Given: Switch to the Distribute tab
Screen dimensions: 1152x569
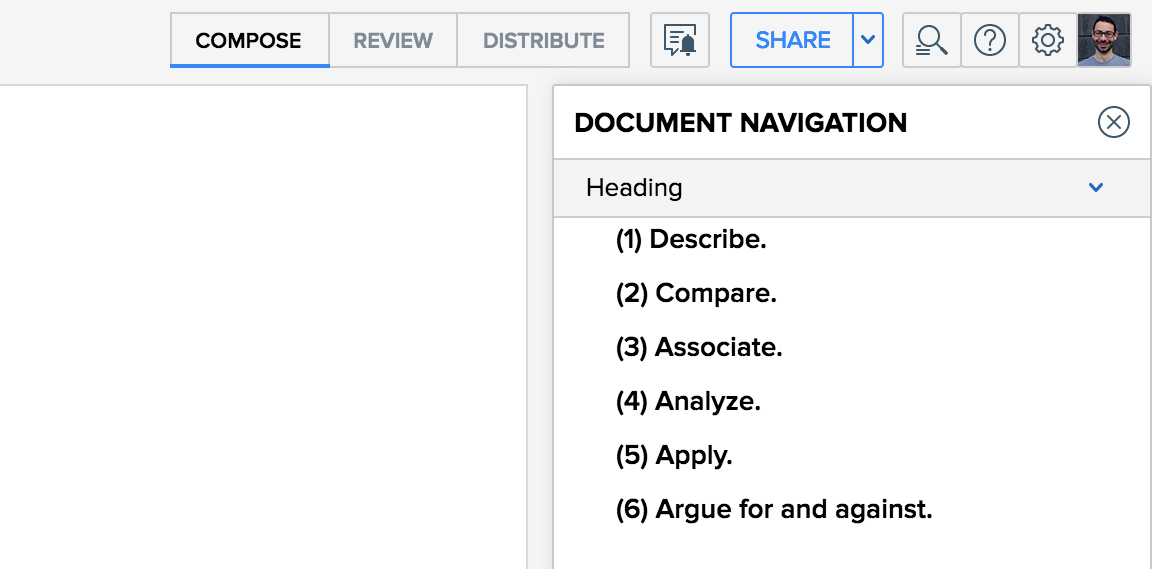Looking at the screenshot, I should pos(543,41).
